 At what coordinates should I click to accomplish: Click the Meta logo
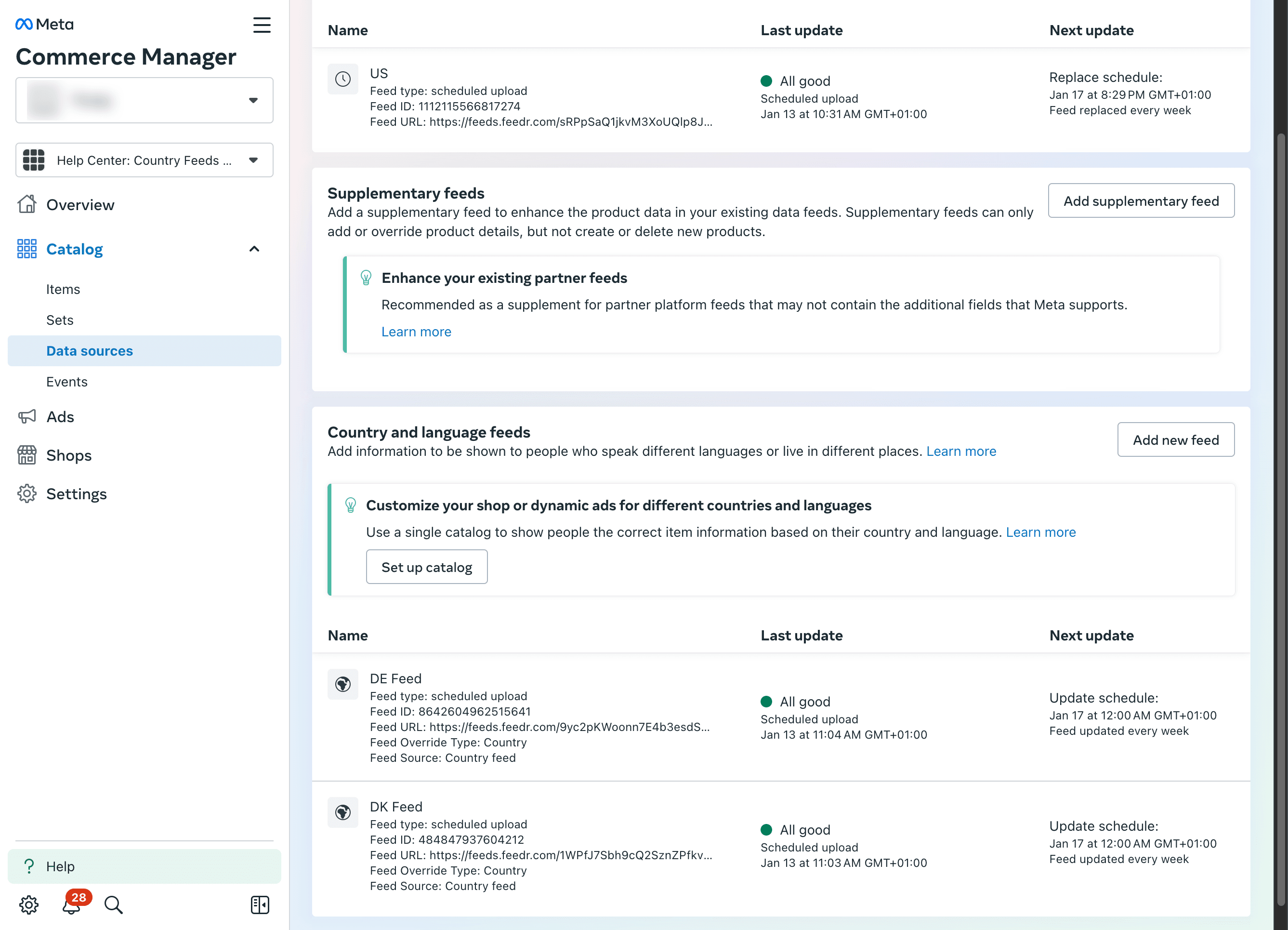coord(44,24)
